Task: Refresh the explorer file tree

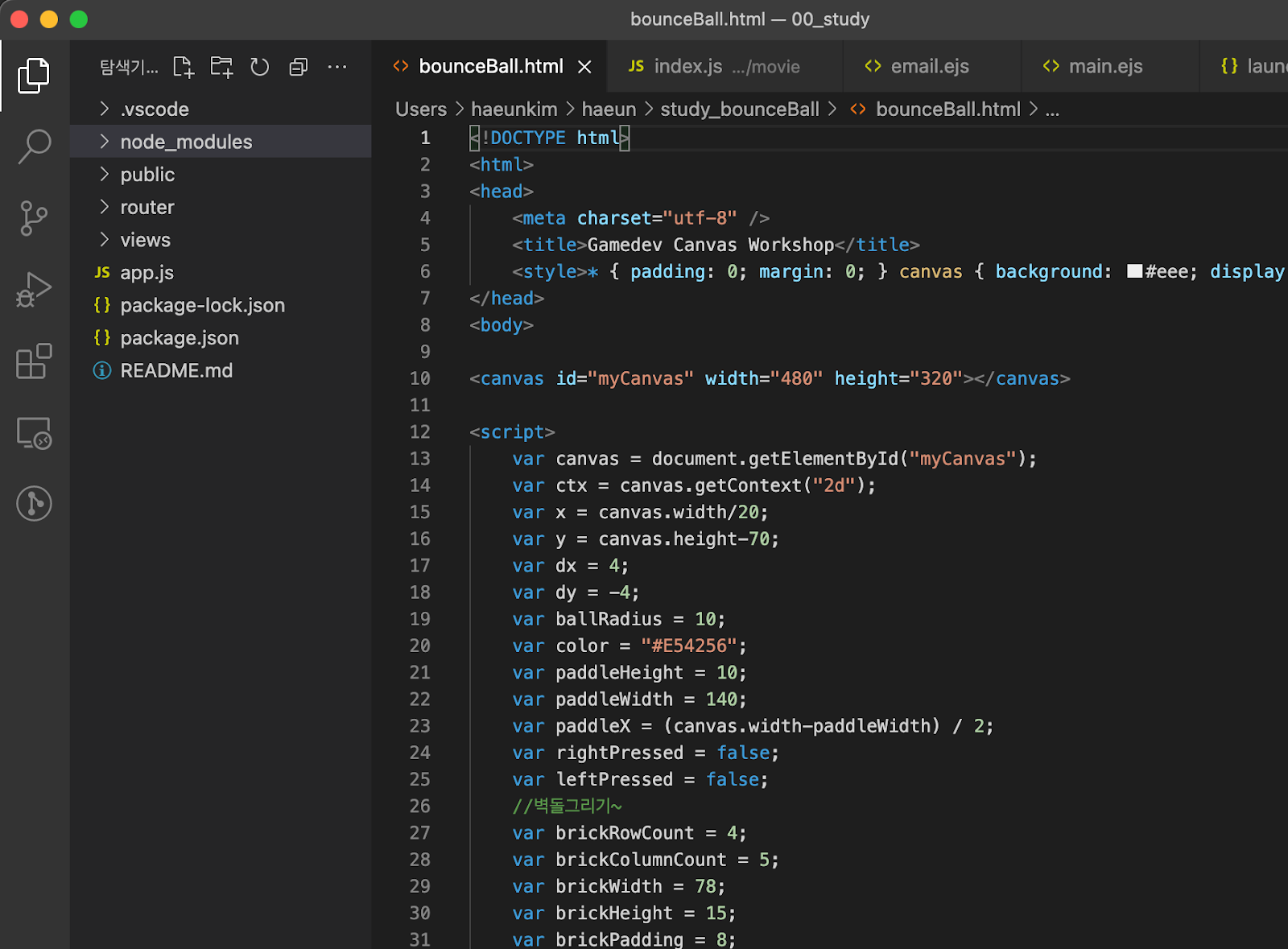Action: [259, 67]
